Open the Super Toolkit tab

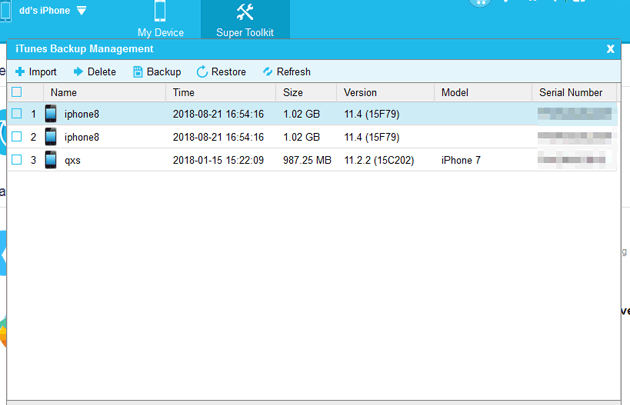245,20
